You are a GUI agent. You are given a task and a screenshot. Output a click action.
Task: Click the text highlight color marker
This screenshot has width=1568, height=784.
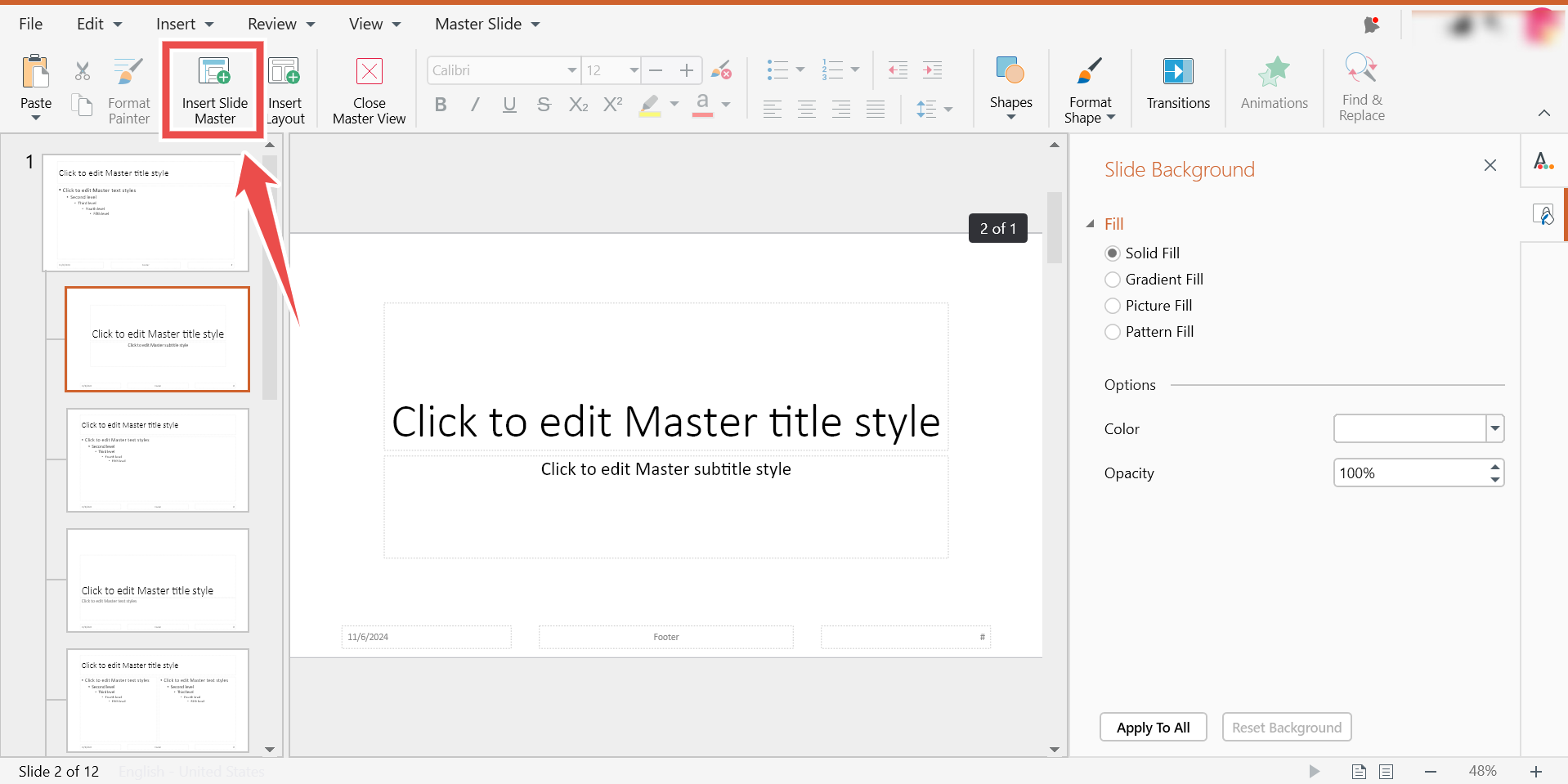tap(650, 105)
